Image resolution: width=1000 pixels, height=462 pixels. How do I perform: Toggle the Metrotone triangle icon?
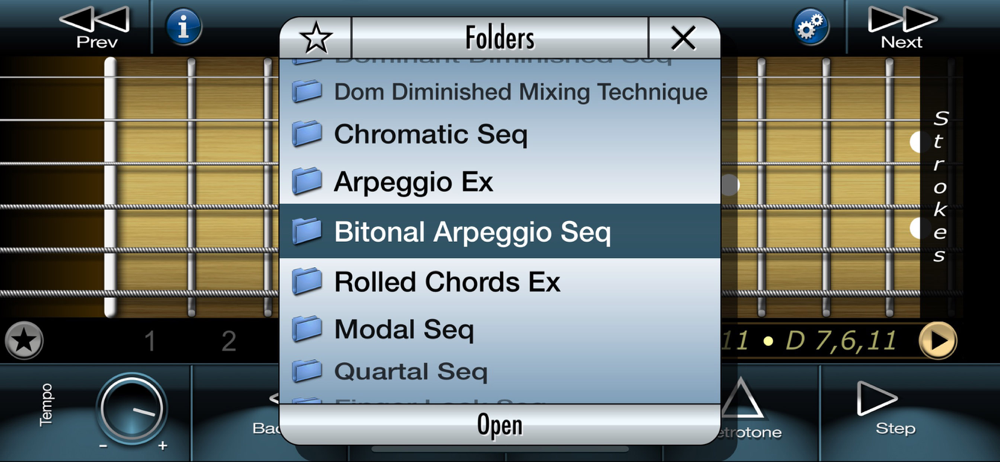tap(742, 399)
